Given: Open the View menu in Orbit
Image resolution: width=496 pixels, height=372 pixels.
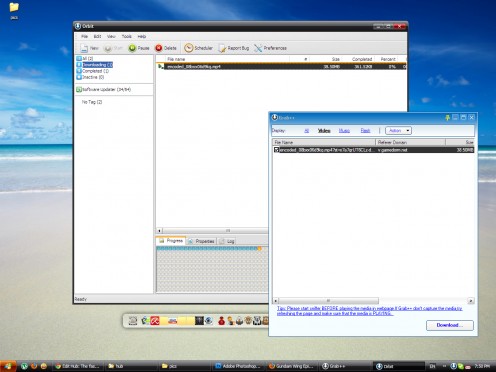Looking at the screenshot, I should coord(111,36).
